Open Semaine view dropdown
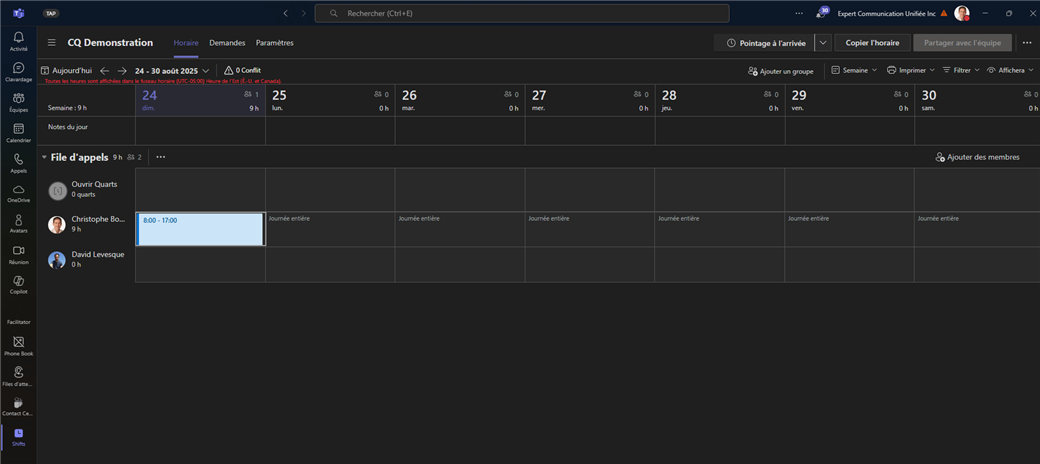Image resolution: width=1040 pixels, height=464 pixels. (x=854, y=70)
